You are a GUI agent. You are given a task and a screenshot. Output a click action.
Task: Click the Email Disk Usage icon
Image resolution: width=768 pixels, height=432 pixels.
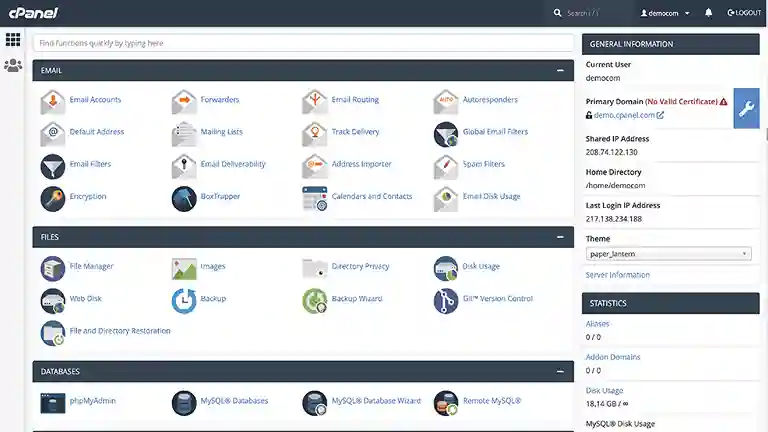[x=446, y=198]
